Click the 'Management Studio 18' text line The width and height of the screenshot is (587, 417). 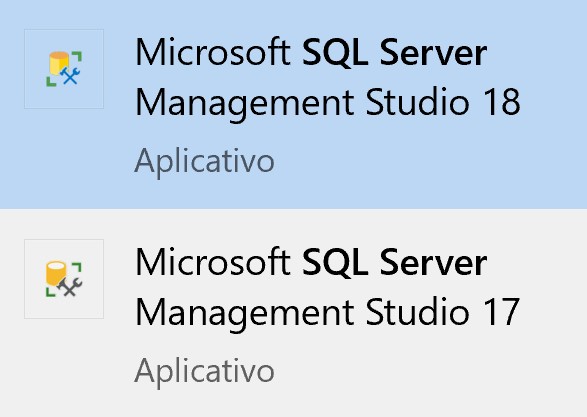tap(328, 103)
